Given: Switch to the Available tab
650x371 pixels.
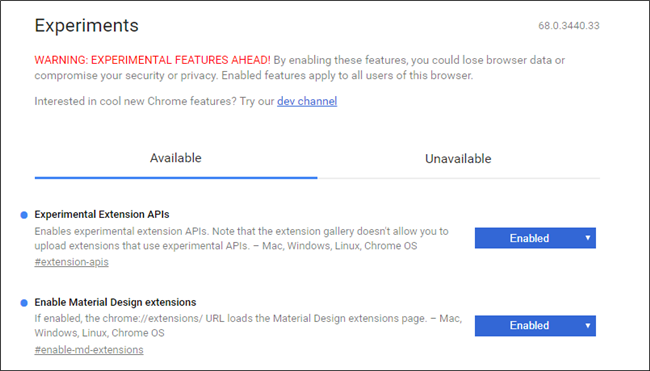Looking at the screenshot, I should pos(176,158).
